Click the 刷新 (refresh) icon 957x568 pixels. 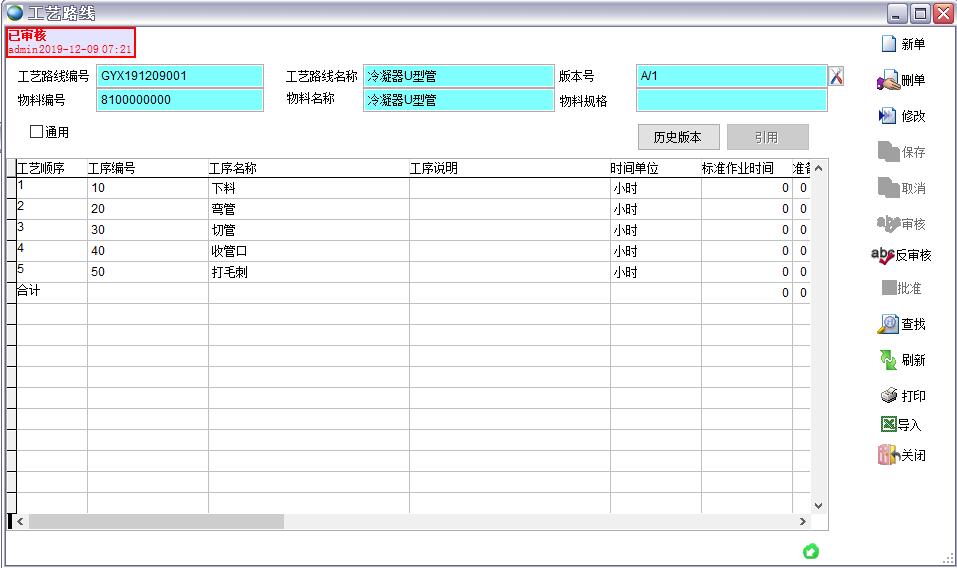click(x=888, y=360)
